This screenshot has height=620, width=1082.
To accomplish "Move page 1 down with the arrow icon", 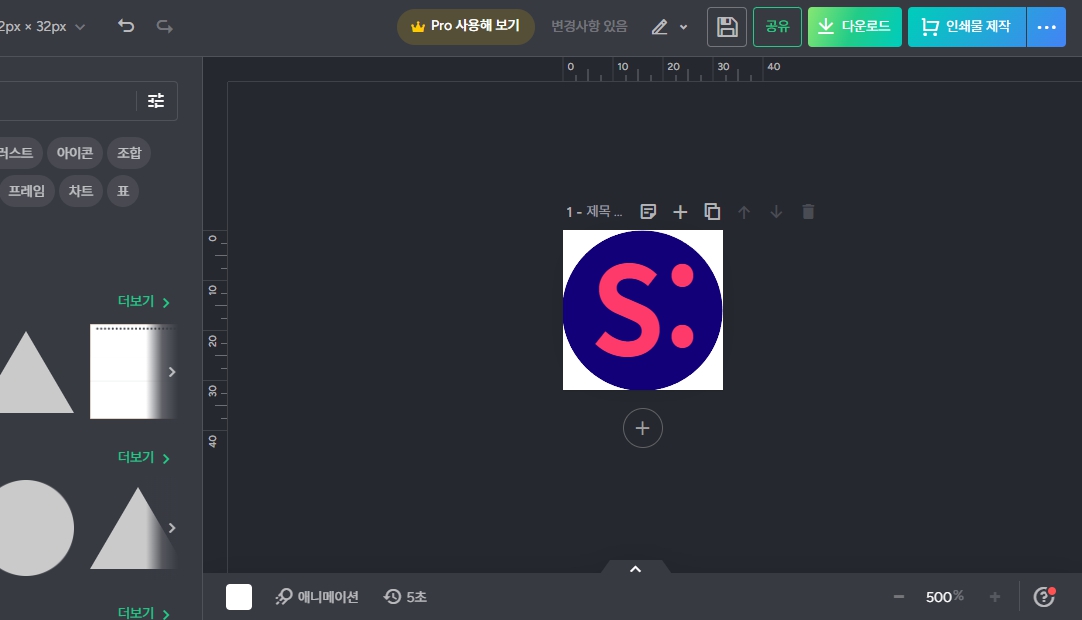I will click(x=776, y=211).
